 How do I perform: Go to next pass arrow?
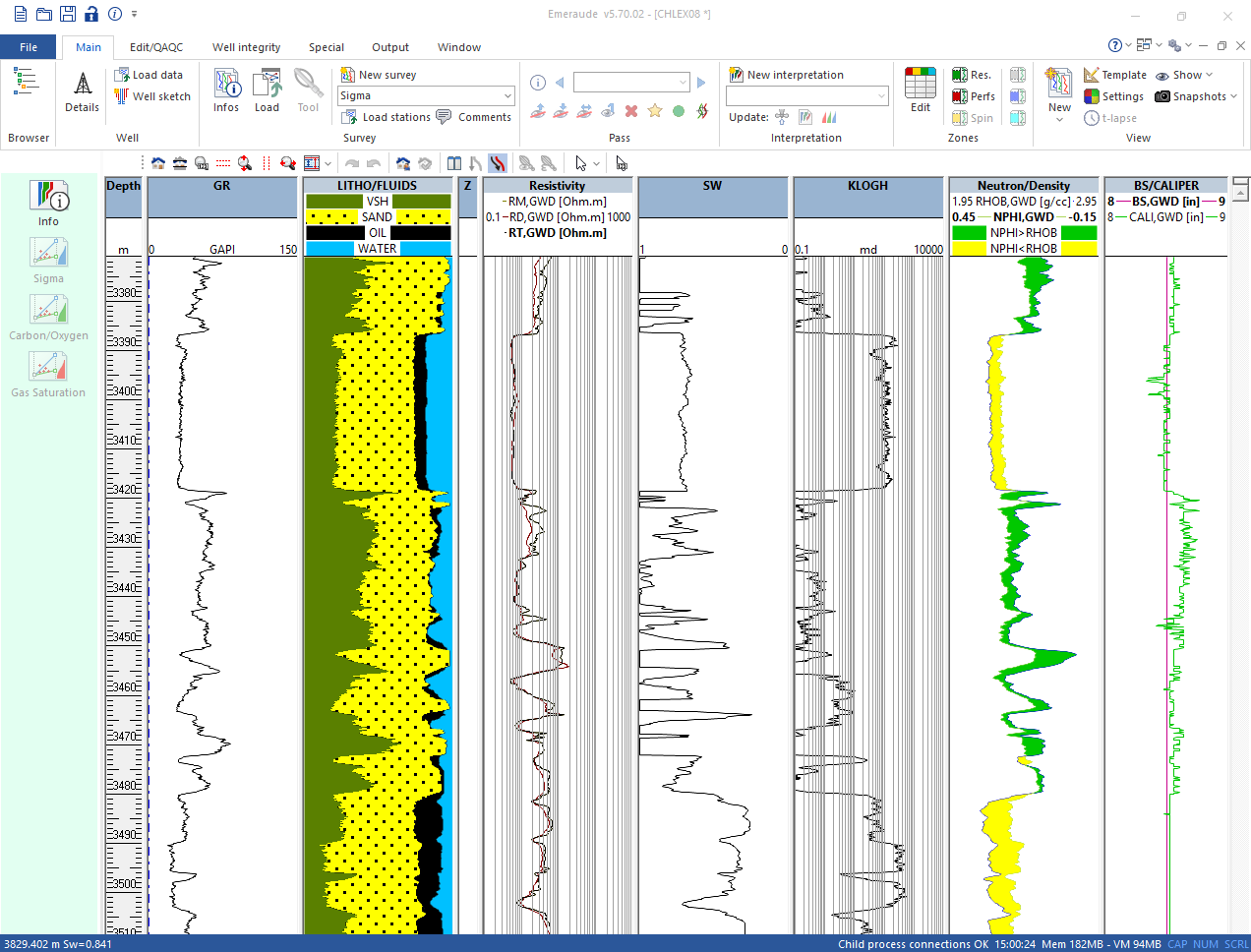(x=701, y=83)
